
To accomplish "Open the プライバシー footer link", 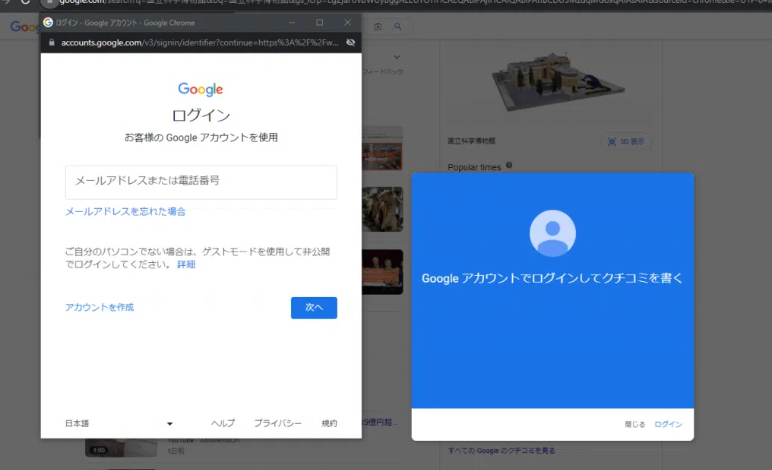I will 277,423.
